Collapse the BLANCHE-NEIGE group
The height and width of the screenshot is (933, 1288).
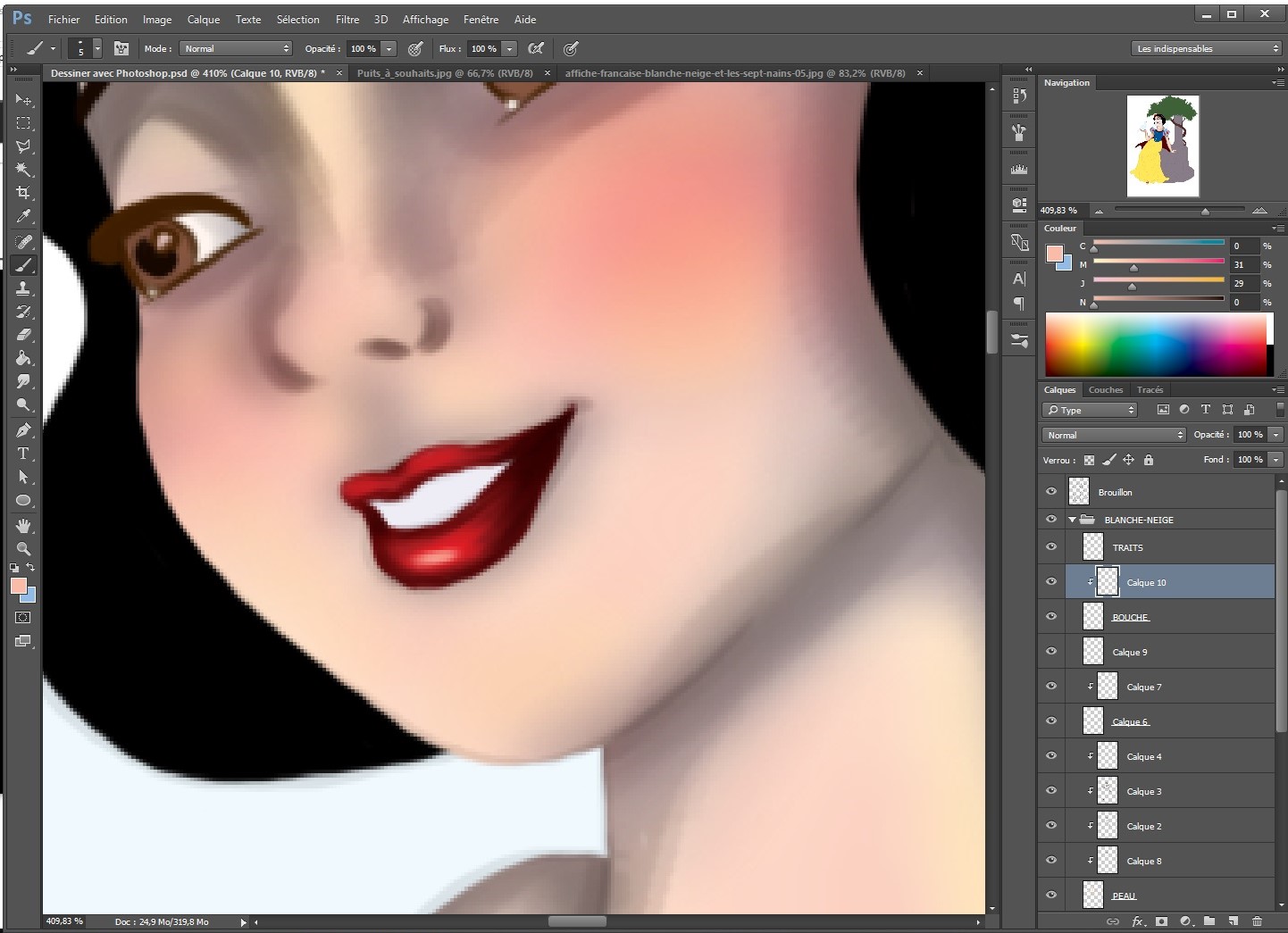click(x=1071, y=519)
